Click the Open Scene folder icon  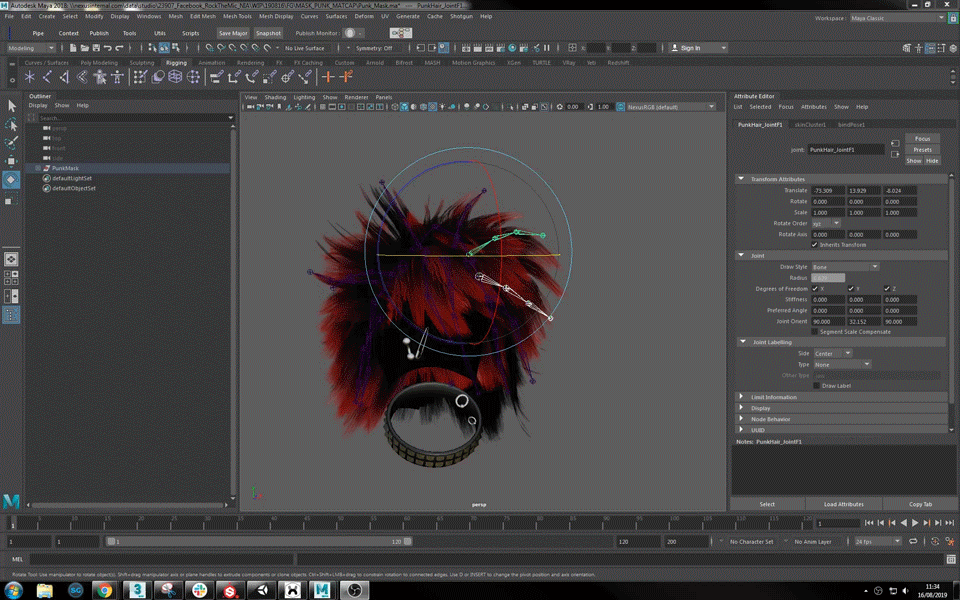(84, 48)
